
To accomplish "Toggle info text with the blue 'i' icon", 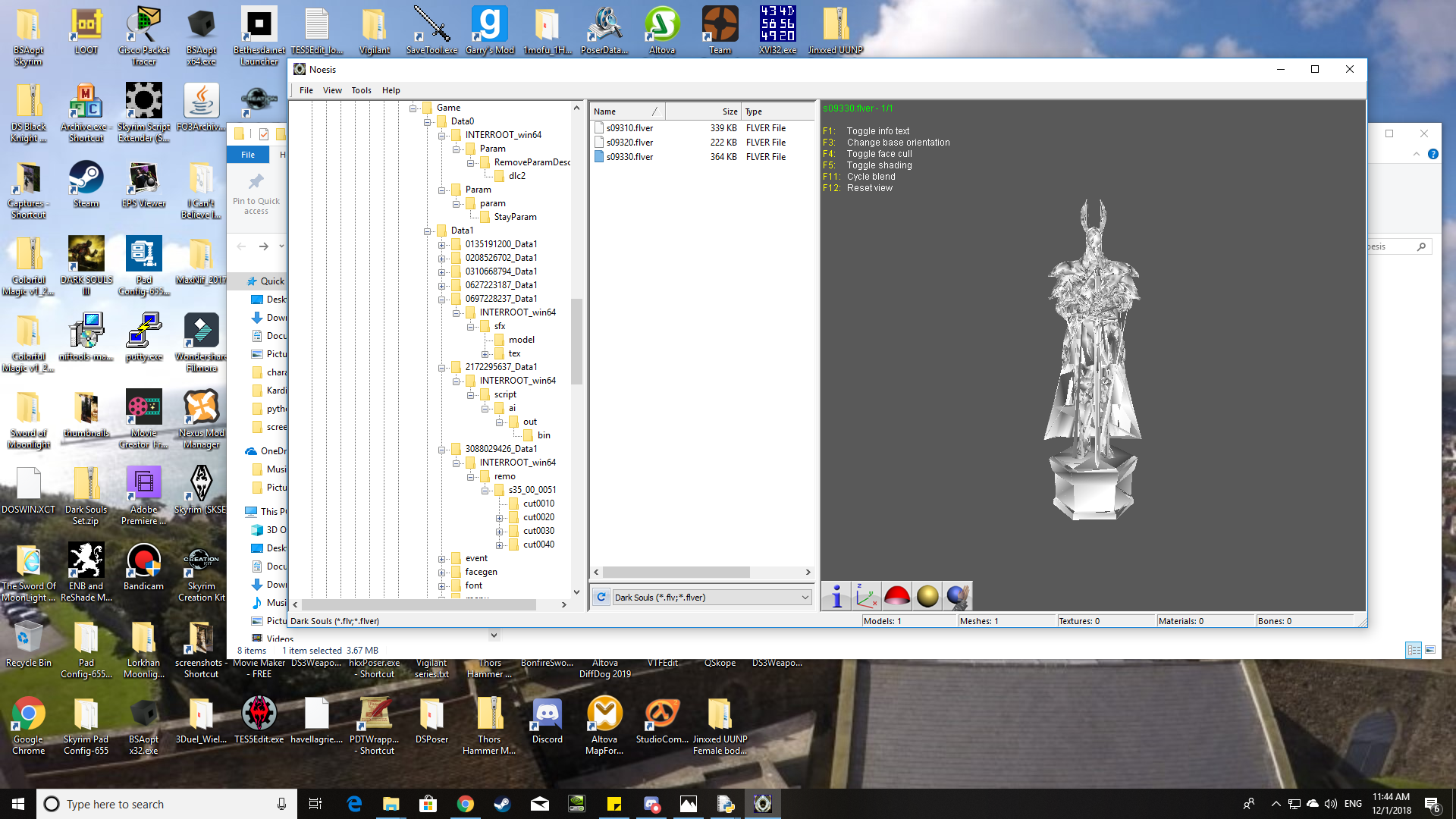I will (x=836, y=596).
